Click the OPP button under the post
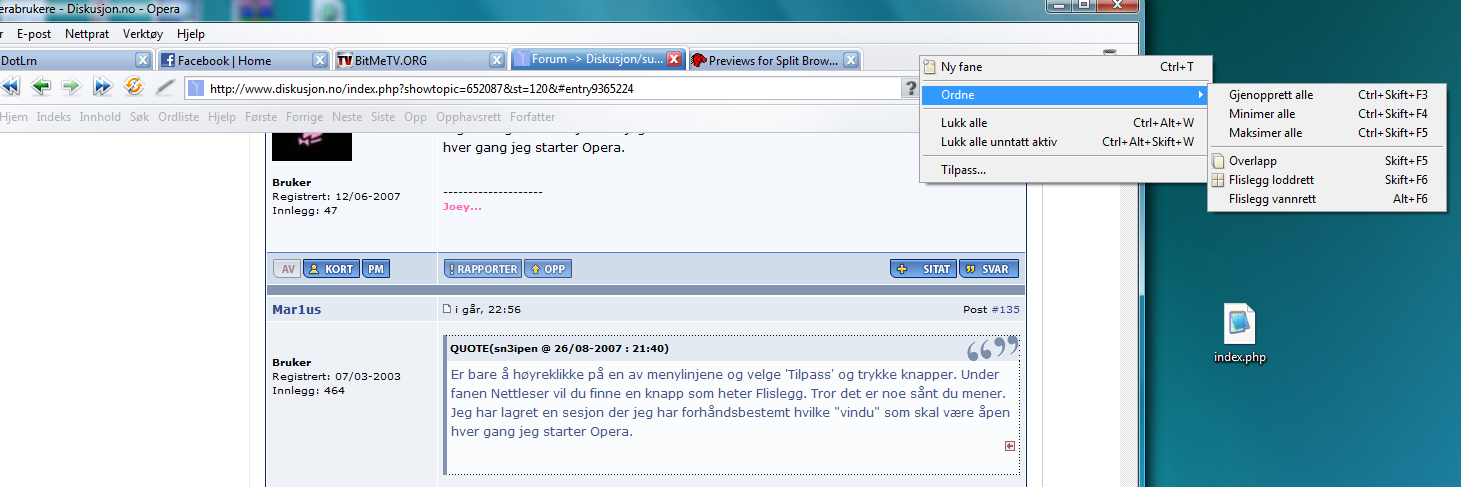Image resolution: width=1461 pixels, height=487 pixels. pos(548,269)
